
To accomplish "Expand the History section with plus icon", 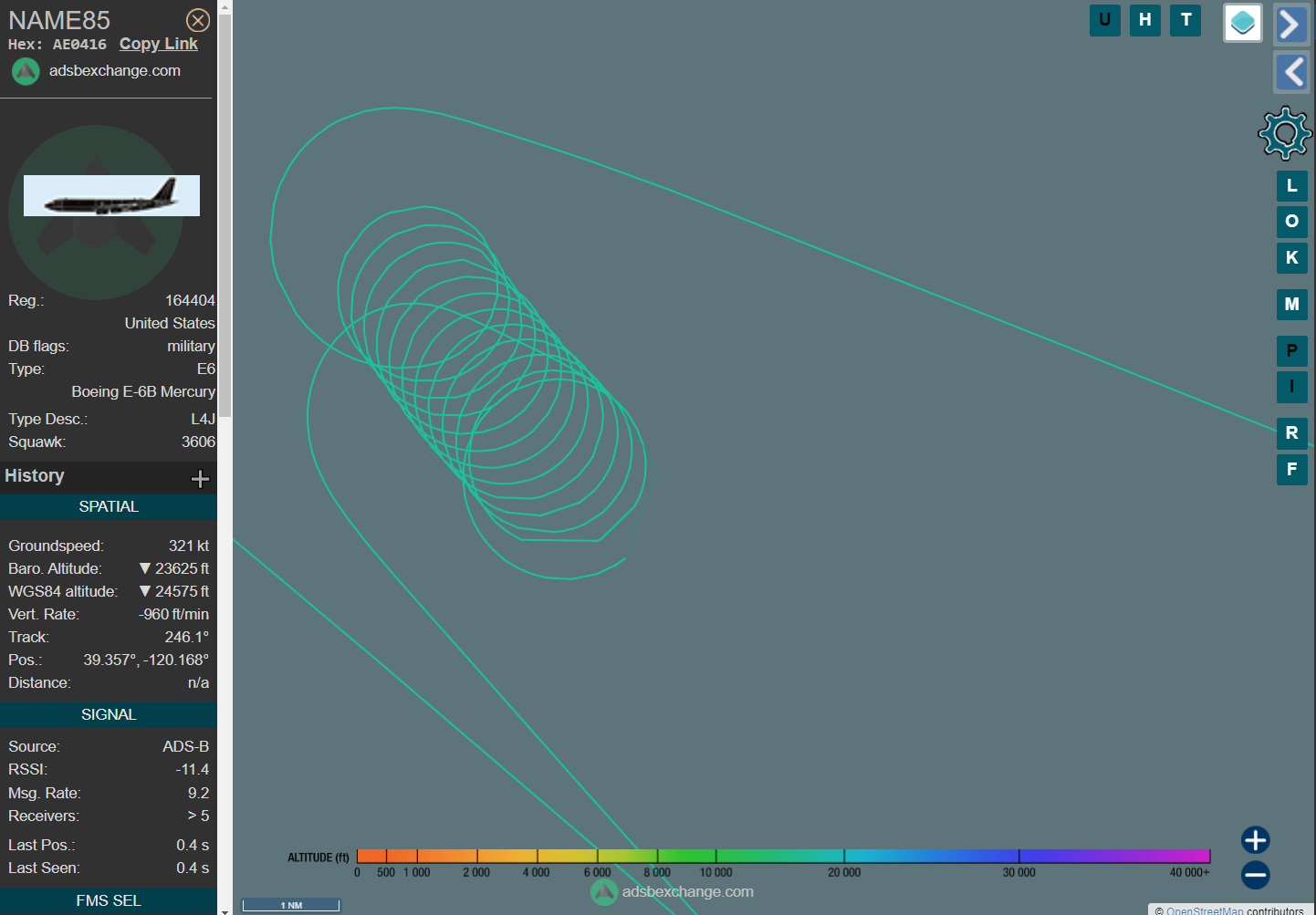I will [x=200, y=479].
